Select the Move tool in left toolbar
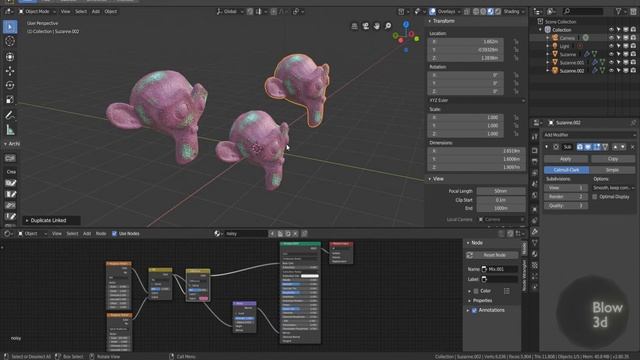 click(x=10, y=71)
